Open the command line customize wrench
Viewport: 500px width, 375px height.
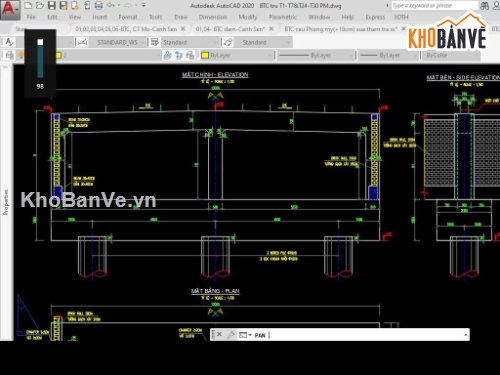(x=230, y=335)
